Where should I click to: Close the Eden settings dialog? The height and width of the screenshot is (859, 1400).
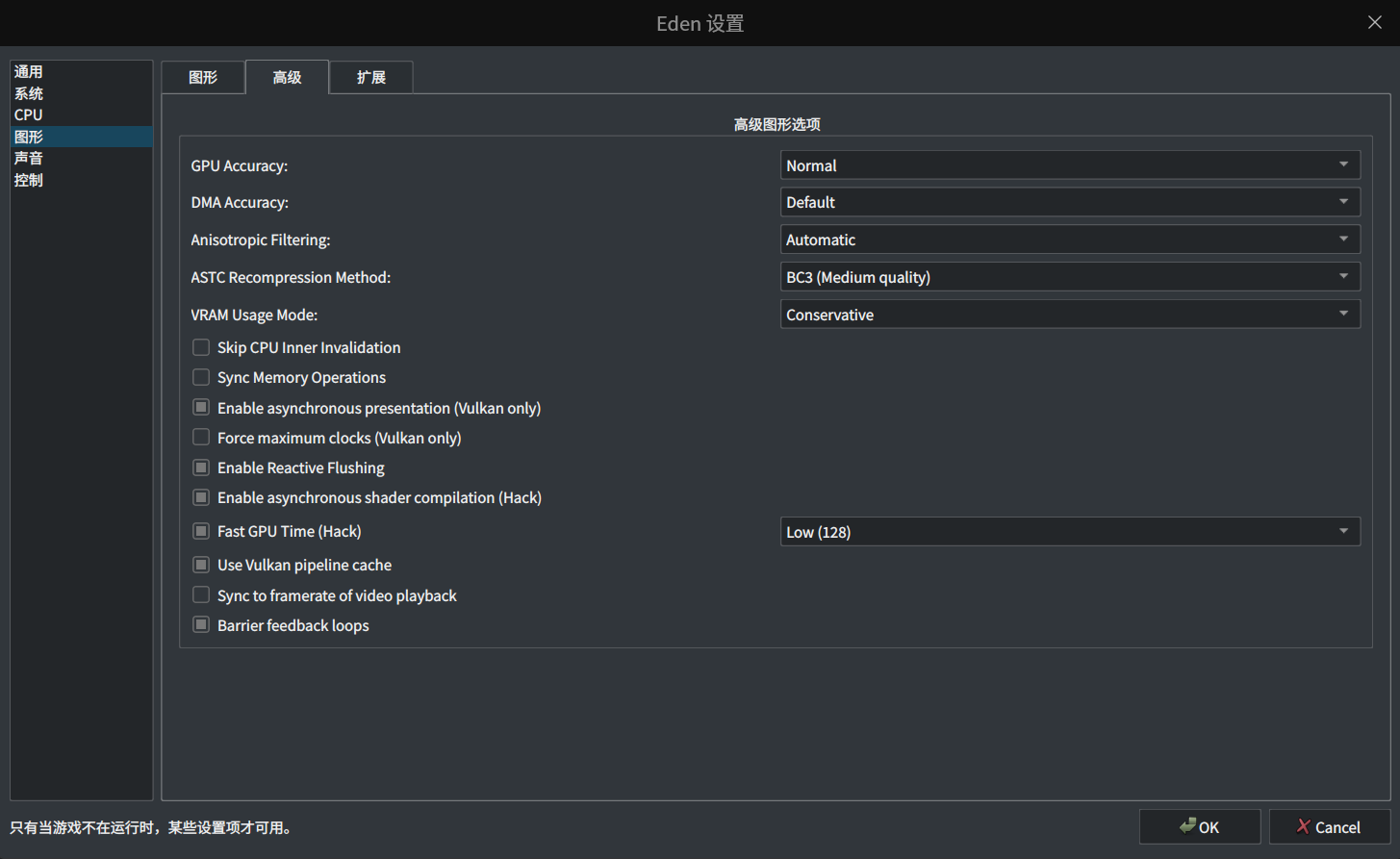[x=1374, y=22]
